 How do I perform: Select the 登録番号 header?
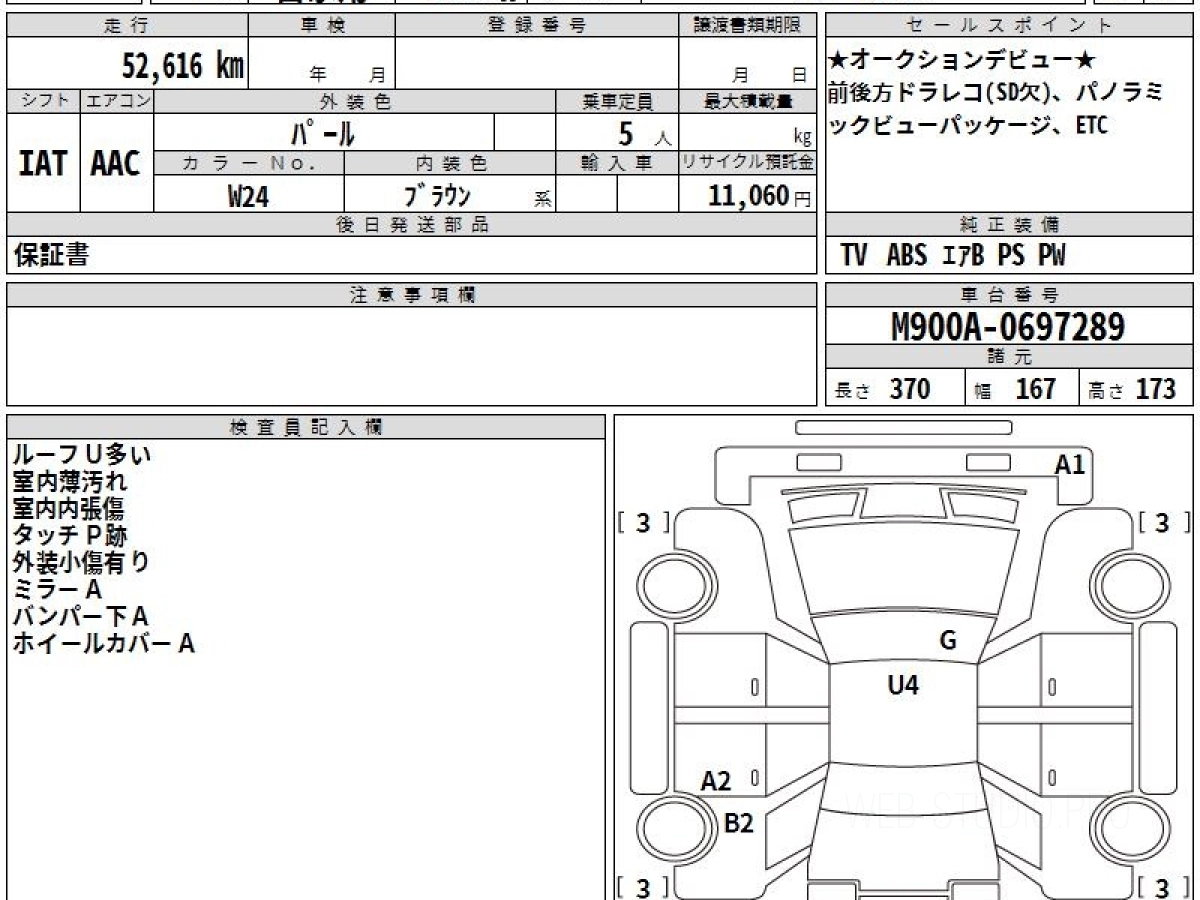pyautogui.click(x=537, y=26)
